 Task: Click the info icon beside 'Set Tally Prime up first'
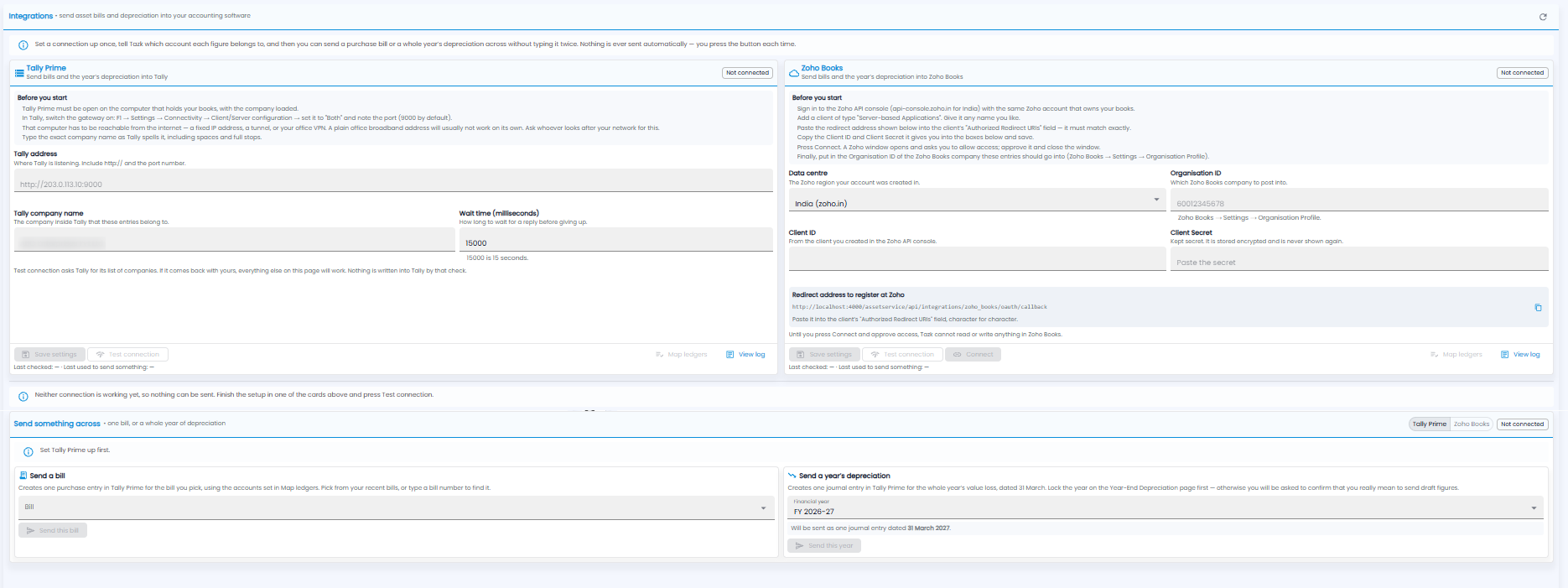pyautogui.click(x=29, y=451)
